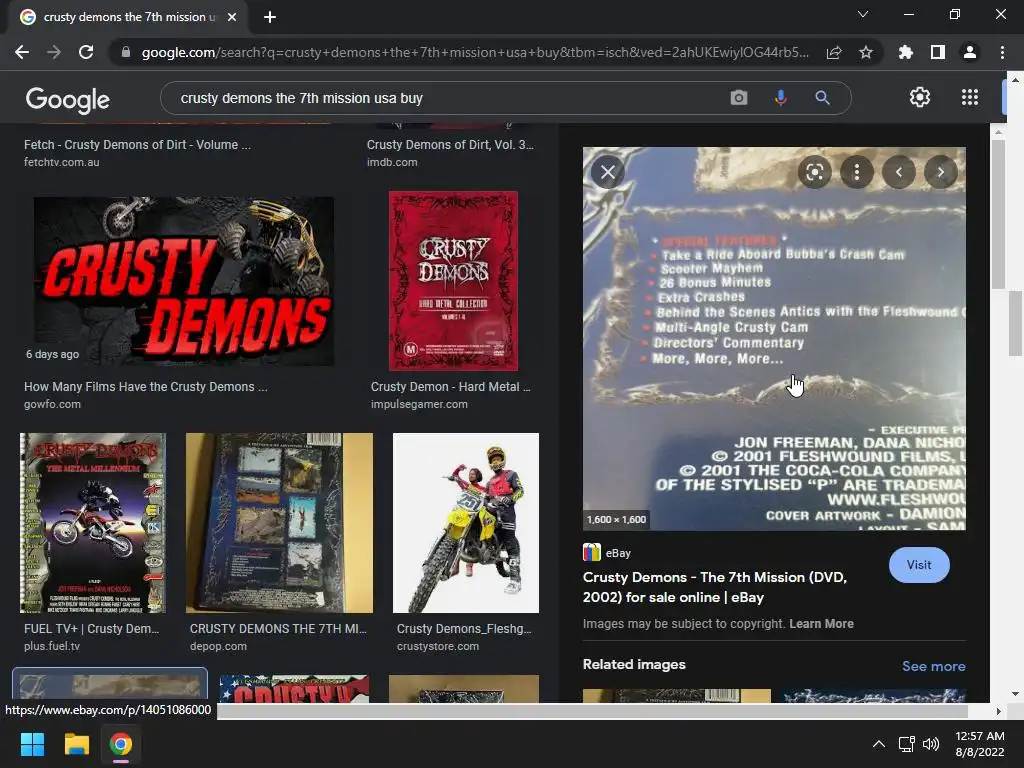Viewport: 1024px width, 768px height.
Task: Reload the current page
Action: (x=86, y=52)
